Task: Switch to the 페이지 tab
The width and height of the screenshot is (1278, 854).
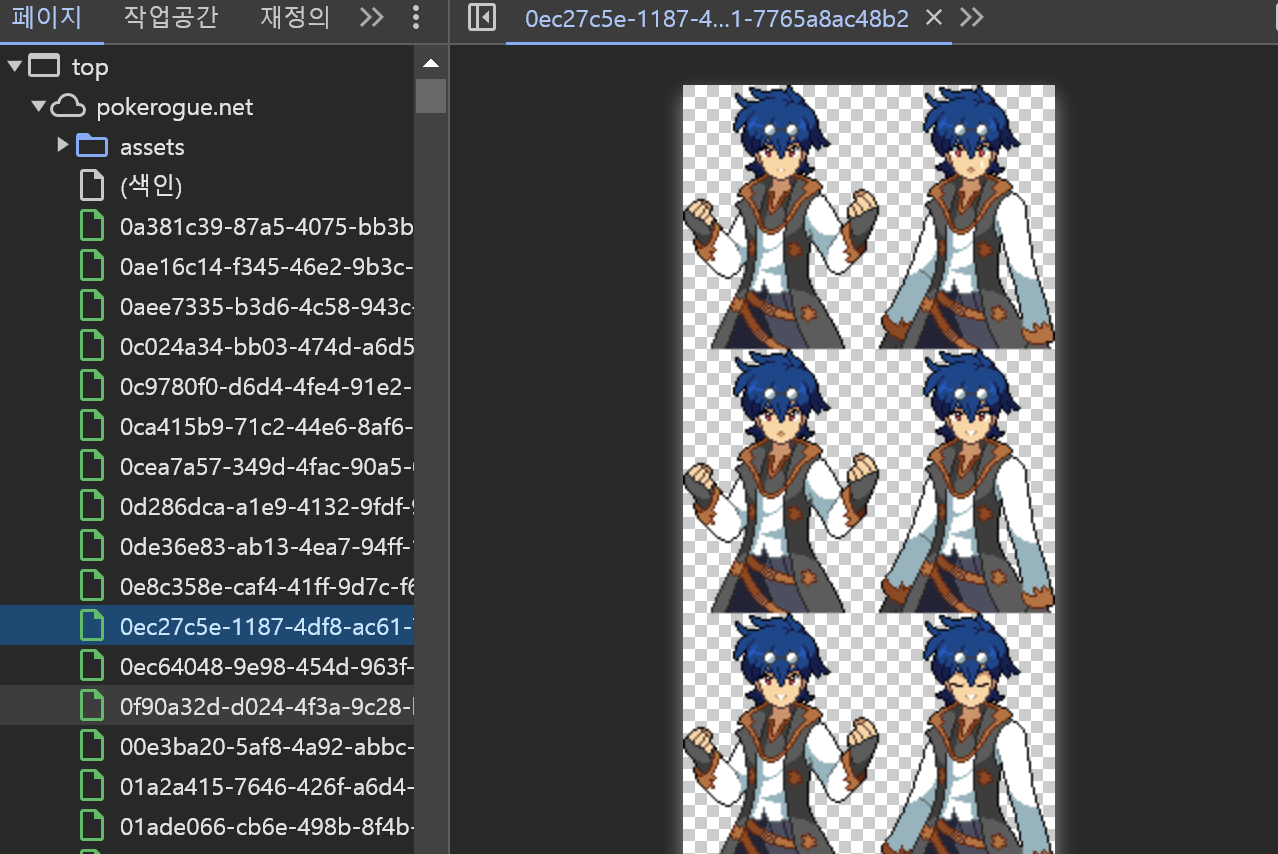Action: click(48, 18)
